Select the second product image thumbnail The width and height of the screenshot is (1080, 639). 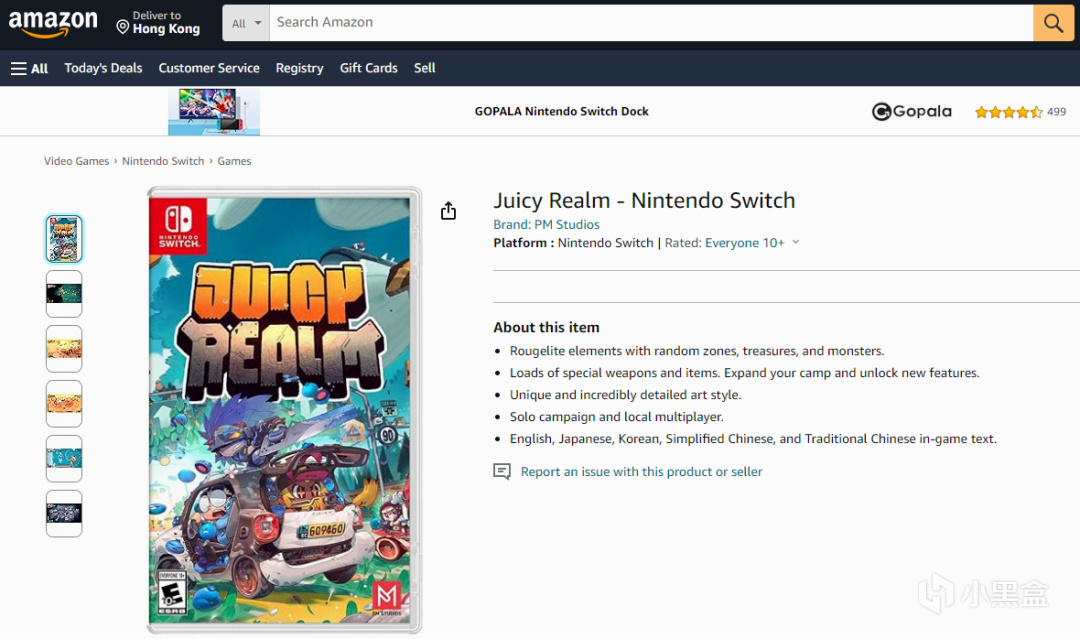[x=64, y=294]
